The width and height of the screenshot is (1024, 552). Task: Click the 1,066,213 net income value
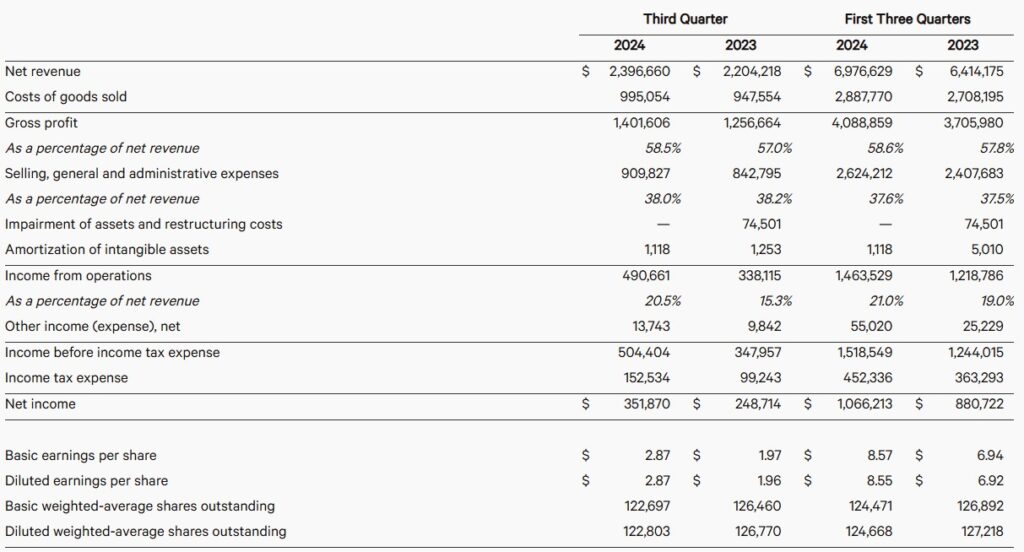(863, 404)
